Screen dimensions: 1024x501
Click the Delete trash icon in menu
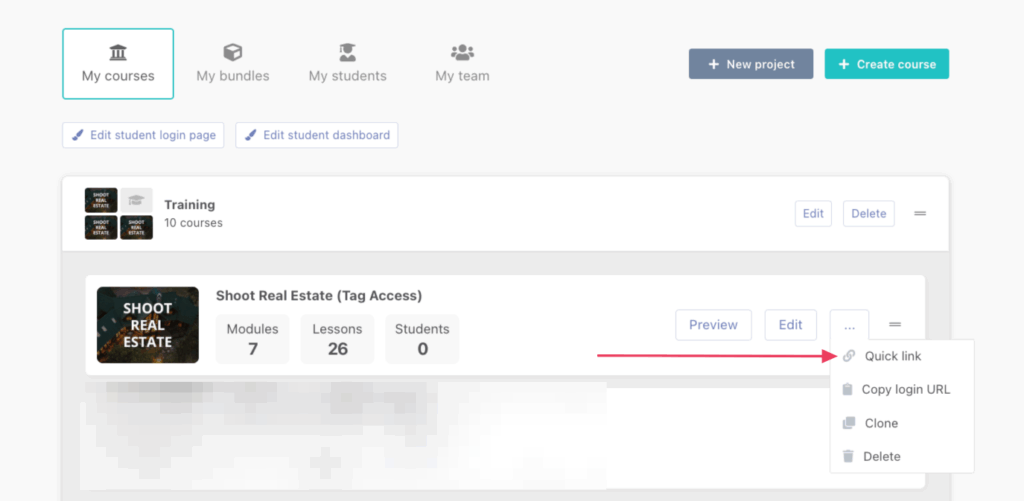click(x=848, y=456)
